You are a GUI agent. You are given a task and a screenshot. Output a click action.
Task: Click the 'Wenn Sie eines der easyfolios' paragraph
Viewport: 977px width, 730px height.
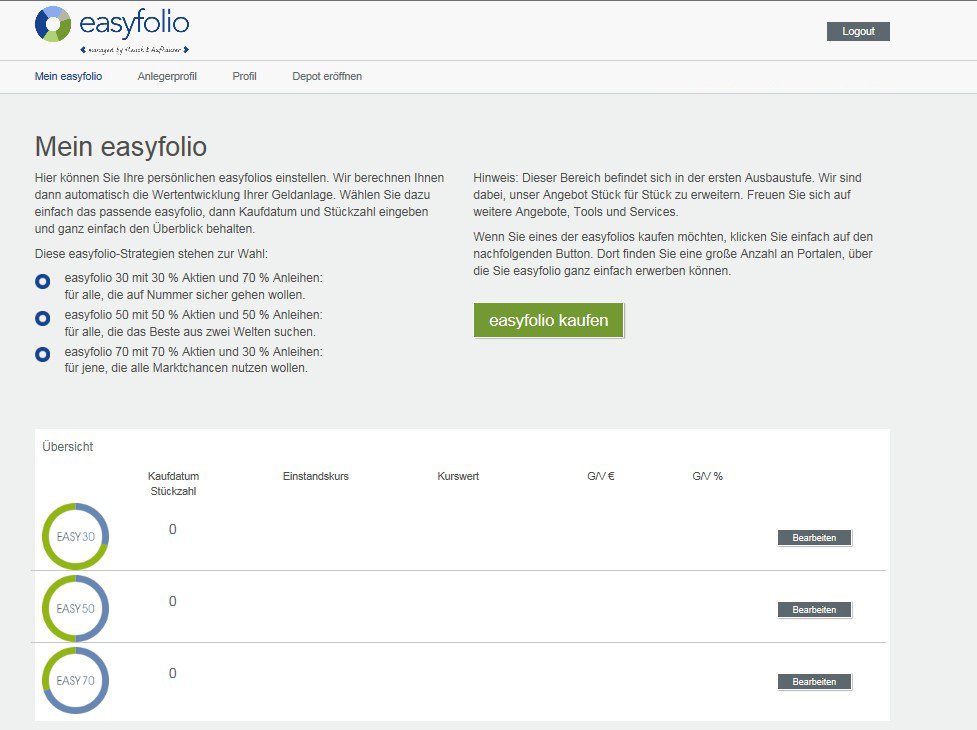tap(673, 254)
